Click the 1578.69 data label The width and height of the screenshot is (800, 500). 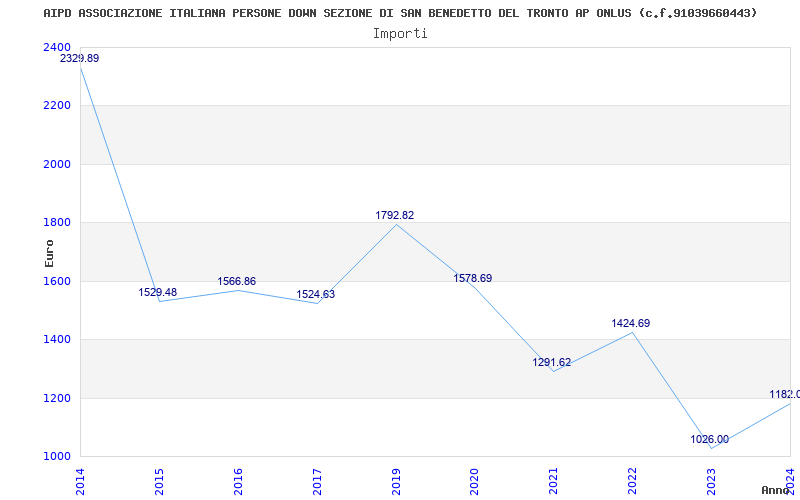tap(473, 278)
